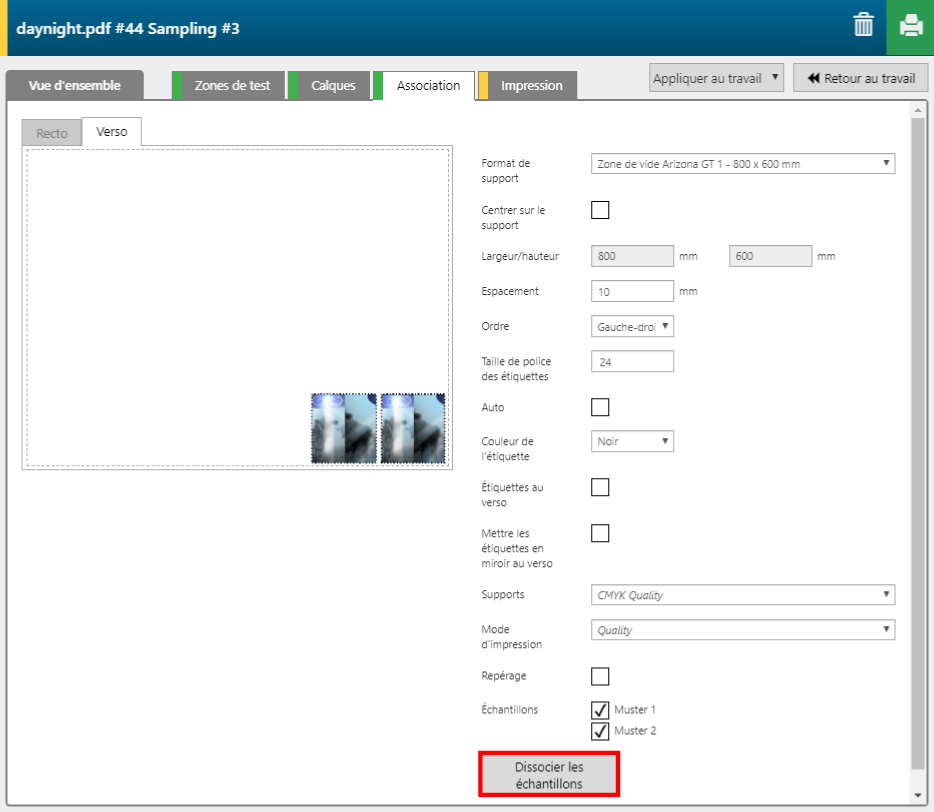934x812 pixels.
Task: Uncheck the Muster 1 sample checkbox
Action: (x=600, y=710)
